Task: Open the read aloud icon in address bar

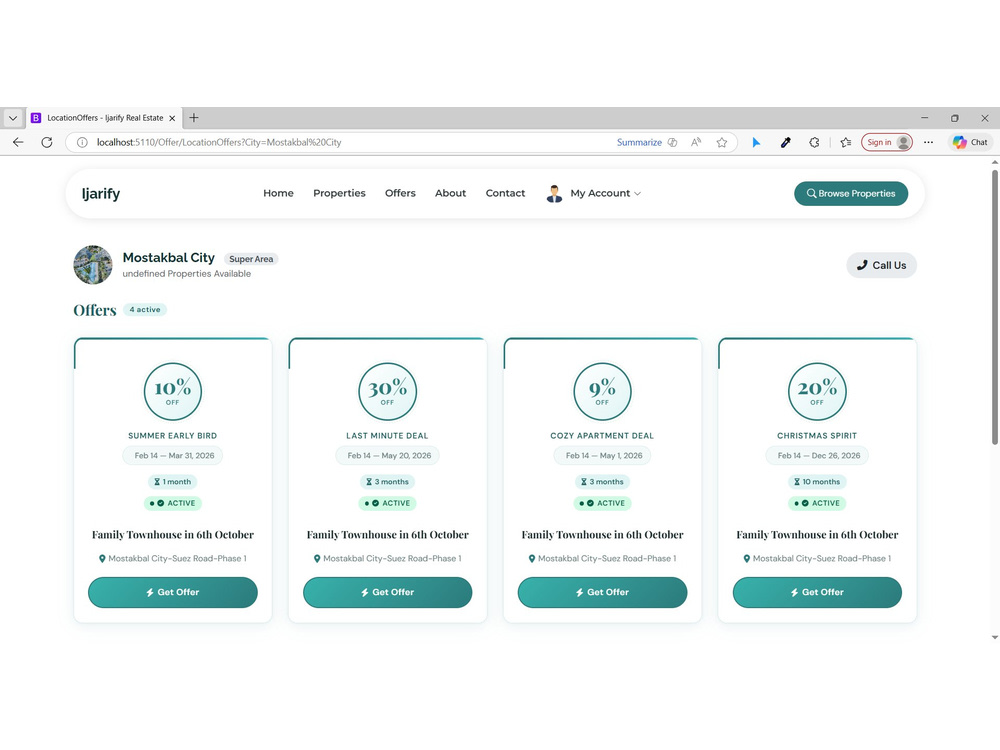Action: pyautogui.click(x=696, y=142)
